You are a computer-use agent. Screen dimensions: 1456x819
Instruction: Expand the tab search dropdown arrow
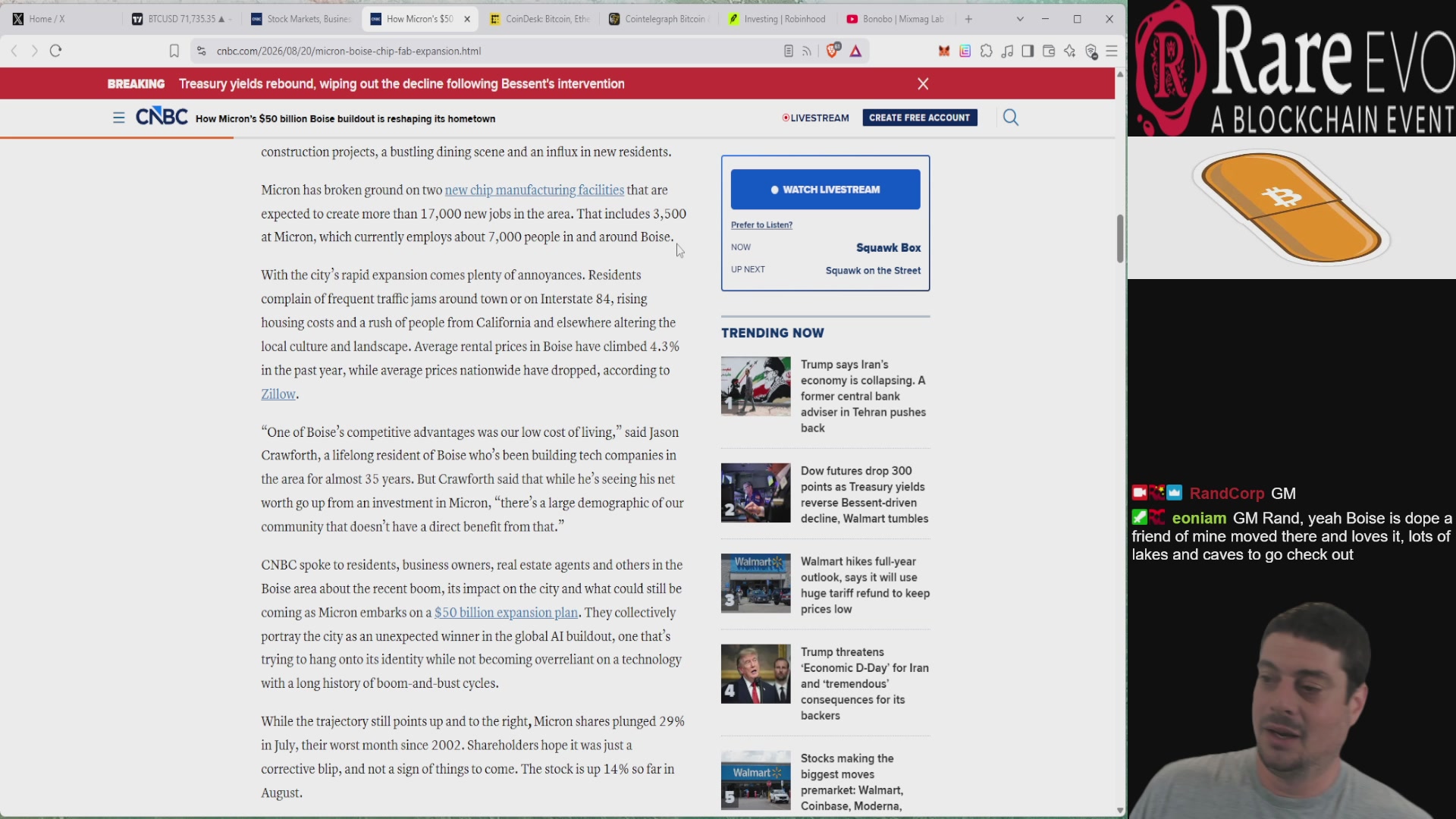click(1020, 19)
